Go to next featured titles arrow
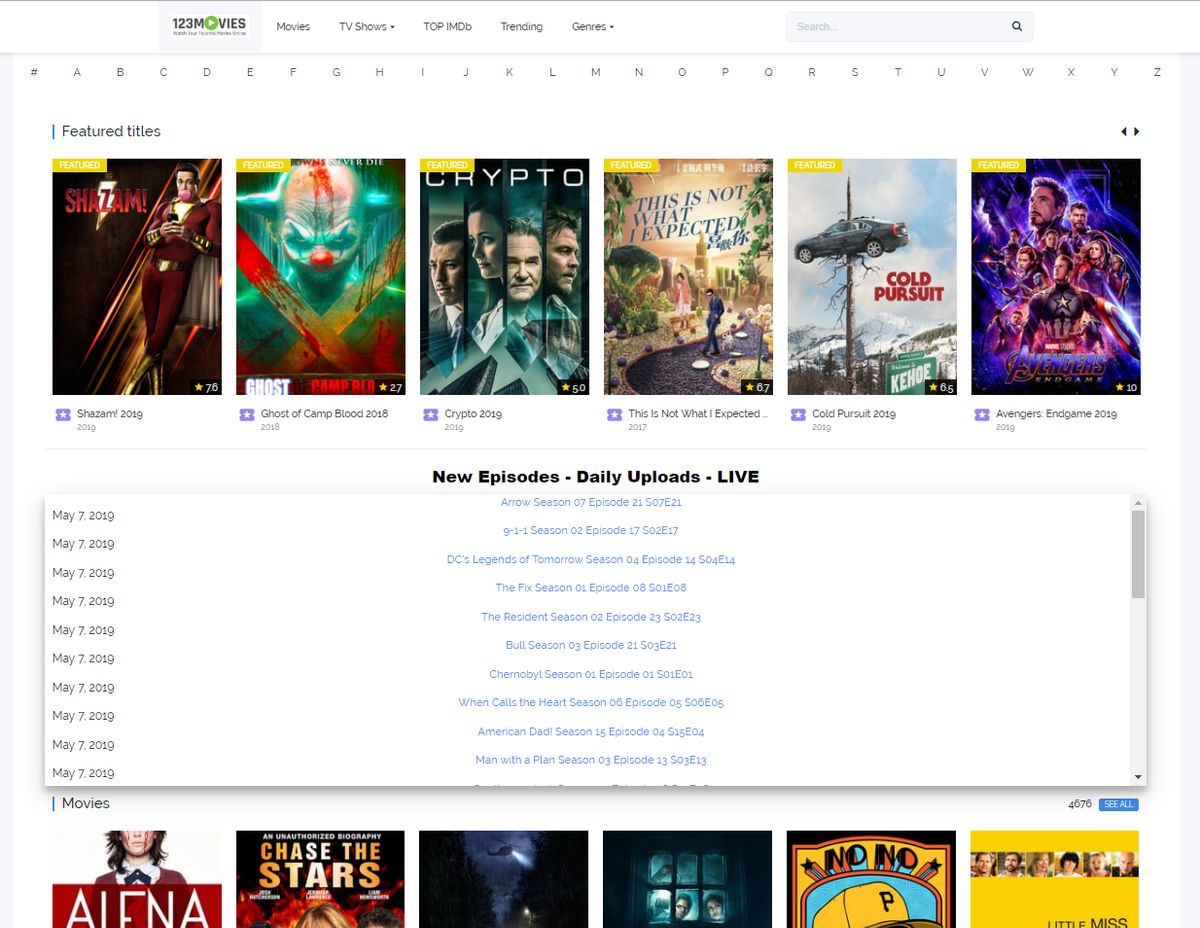The image size is (1200, 928). click(x=1136, y=132)
